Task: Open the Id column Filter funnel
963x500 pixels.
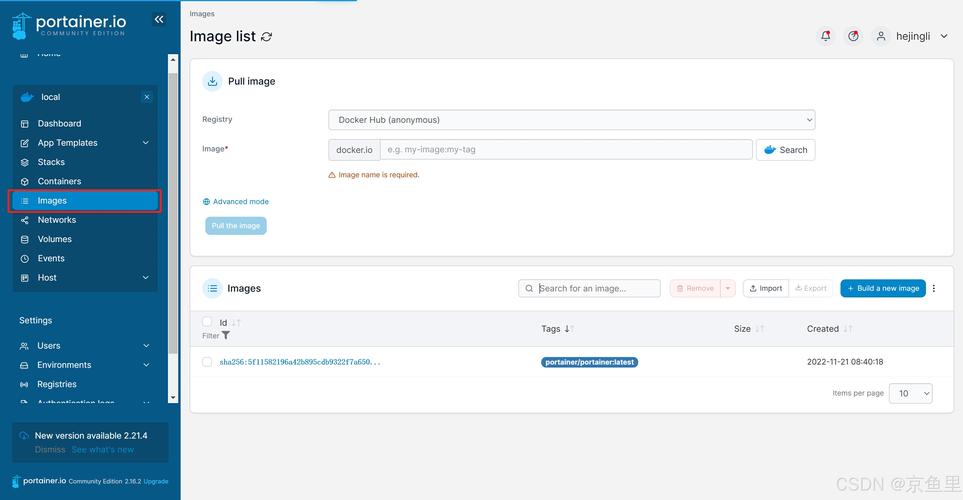Action: tap(225, 335)
